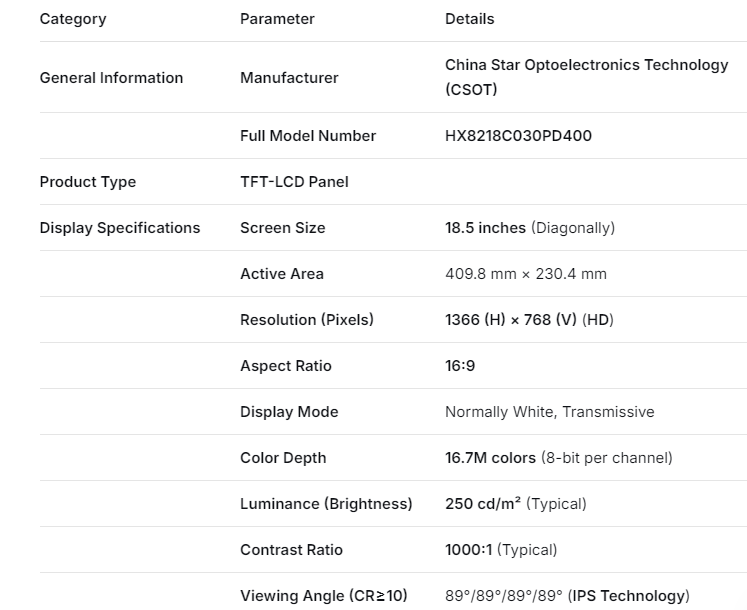The width and height of the screenshot is (747, 610).
Task: Click the Parameter column header
Action: [x=277, y=19]
